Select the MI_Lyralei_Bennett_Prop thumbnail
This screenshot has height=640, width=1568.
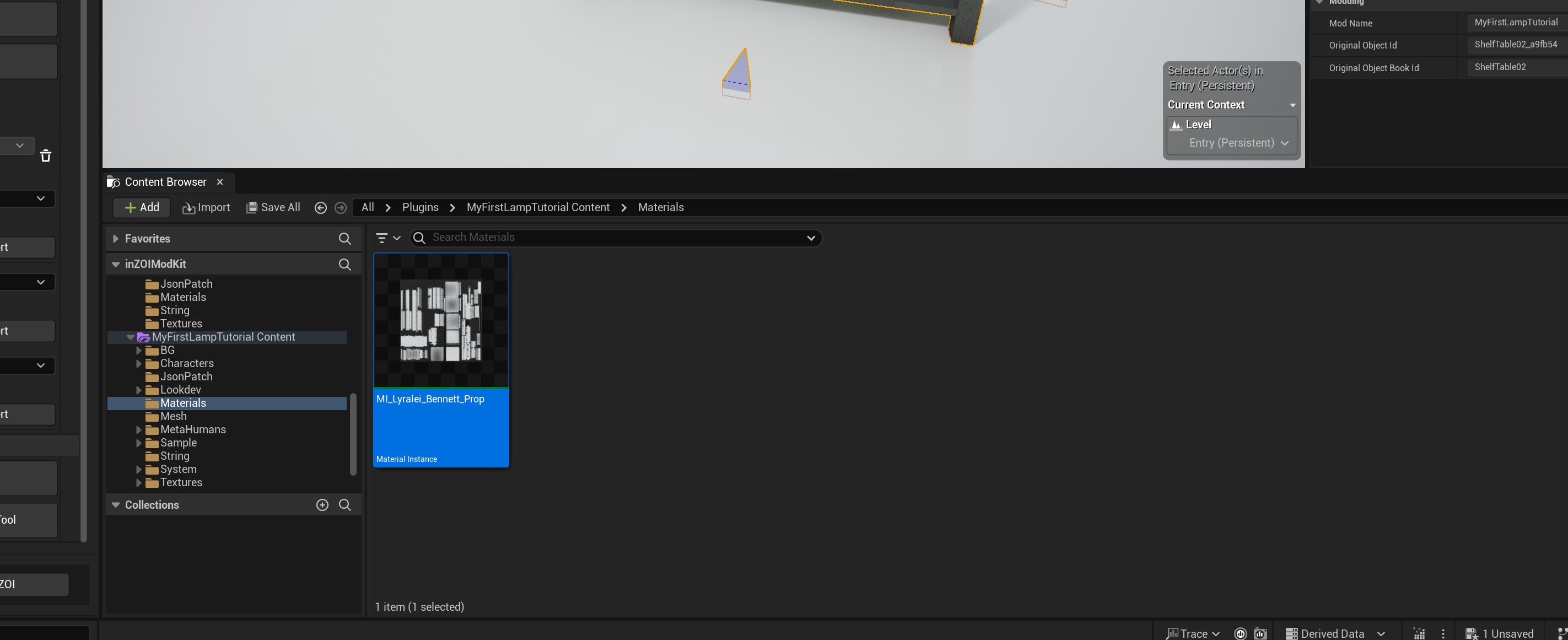[x=441, y=320]
